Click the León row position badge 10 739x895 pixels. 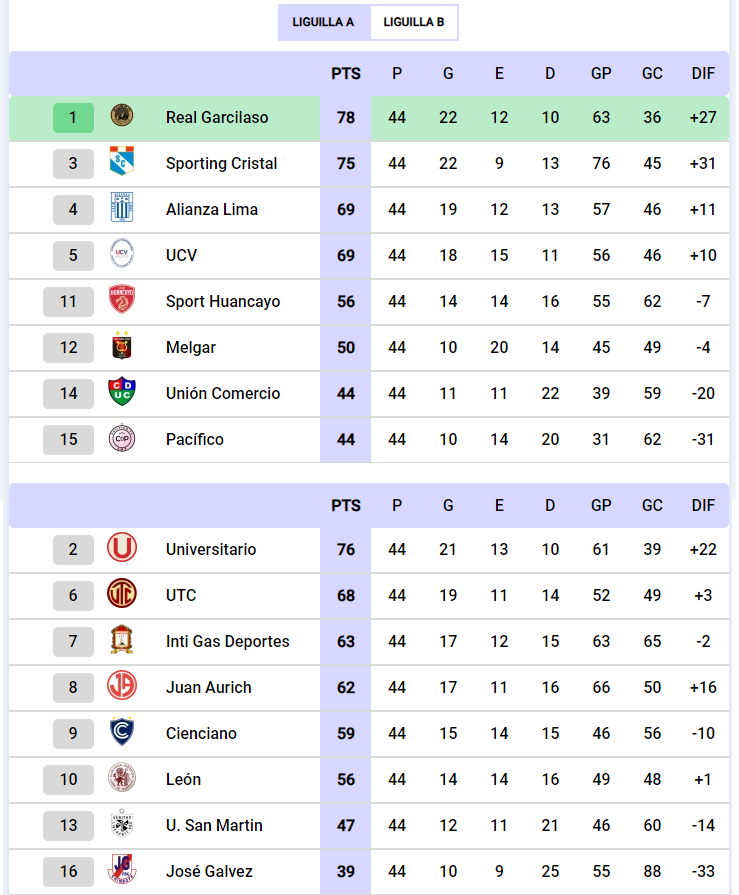pyautogui.click(x=68, y=779)
